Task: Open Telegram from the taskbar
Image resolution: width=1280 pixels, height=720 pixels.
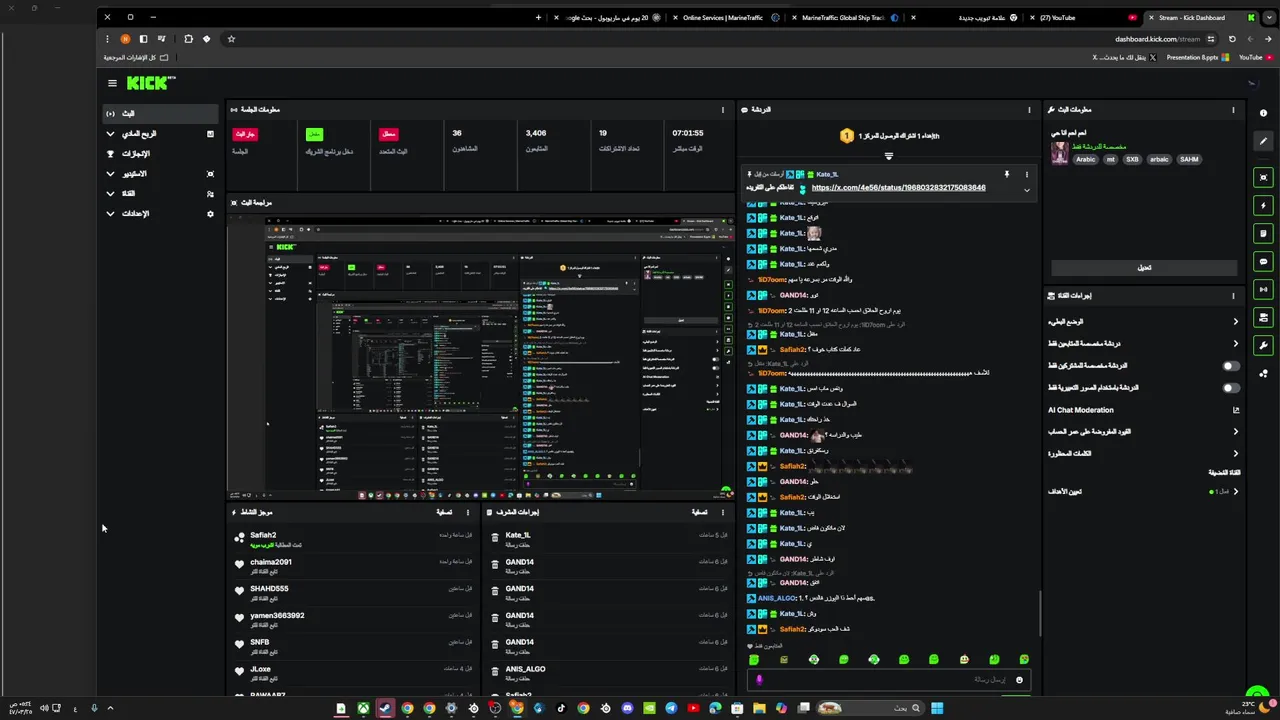Action: (671, 708)
